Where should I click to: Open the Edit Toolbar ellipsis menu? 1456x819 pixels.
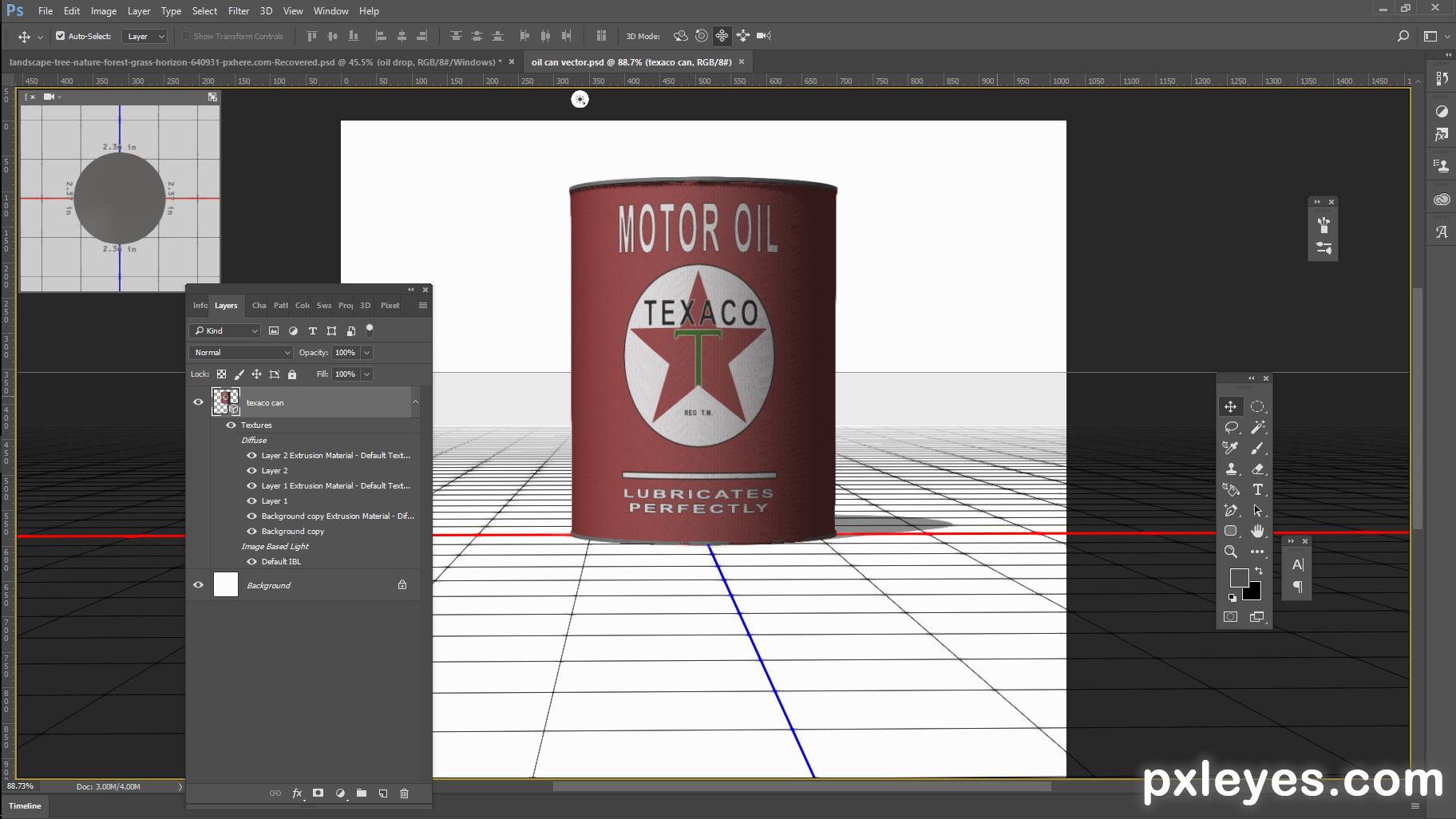[x=1257, y=552]
